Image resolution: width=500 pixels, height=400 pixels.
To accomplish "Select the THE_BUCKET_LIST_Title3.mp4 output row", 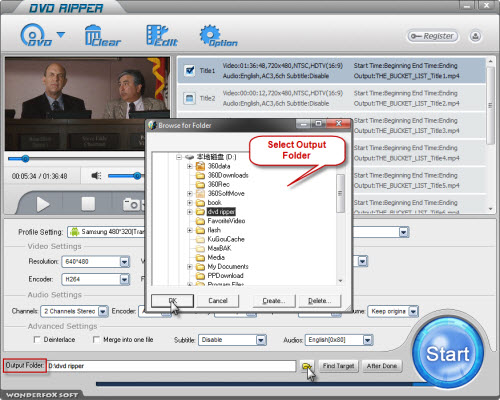I will tap(406, 131).
